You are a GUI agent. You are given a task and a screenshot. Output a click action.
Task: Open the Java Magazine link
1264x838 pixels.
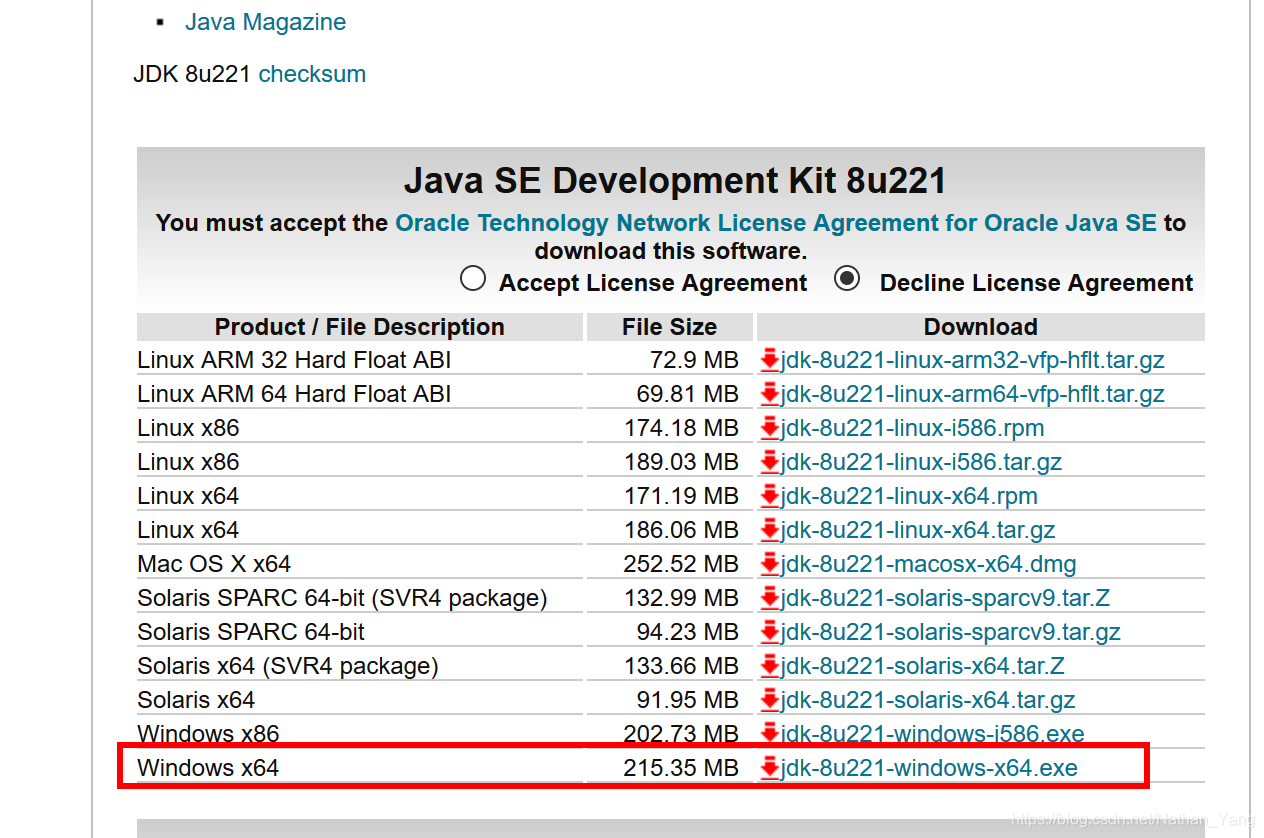pos(266,22)
